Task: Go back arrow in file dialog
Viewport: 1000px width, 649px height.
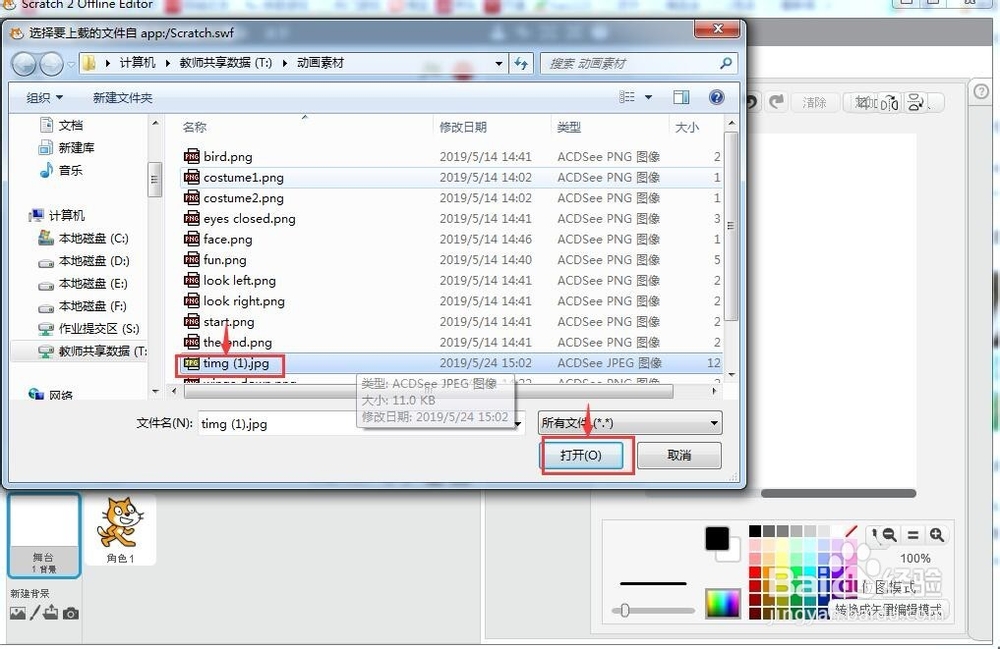Action: click(24, 64)
